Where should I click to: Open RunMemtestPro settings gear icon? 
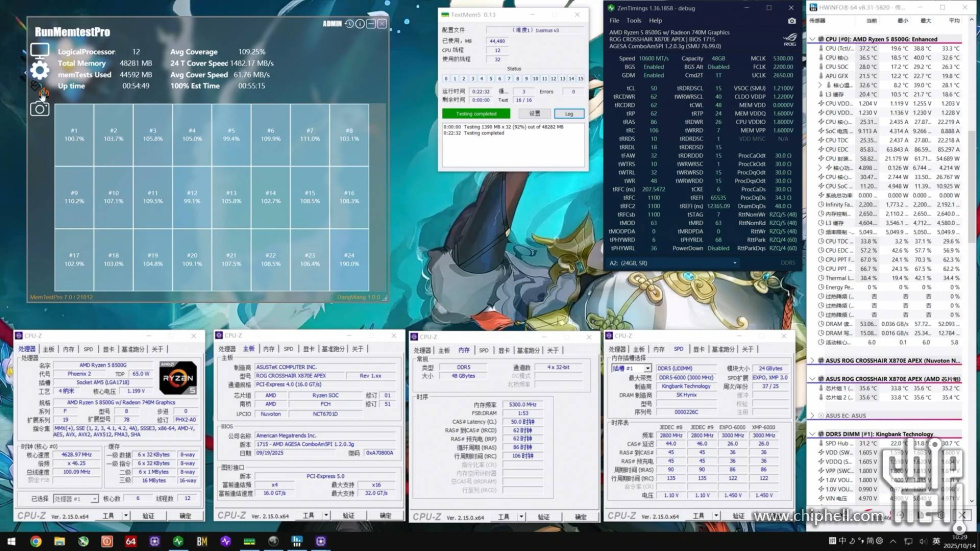point(39,71)
